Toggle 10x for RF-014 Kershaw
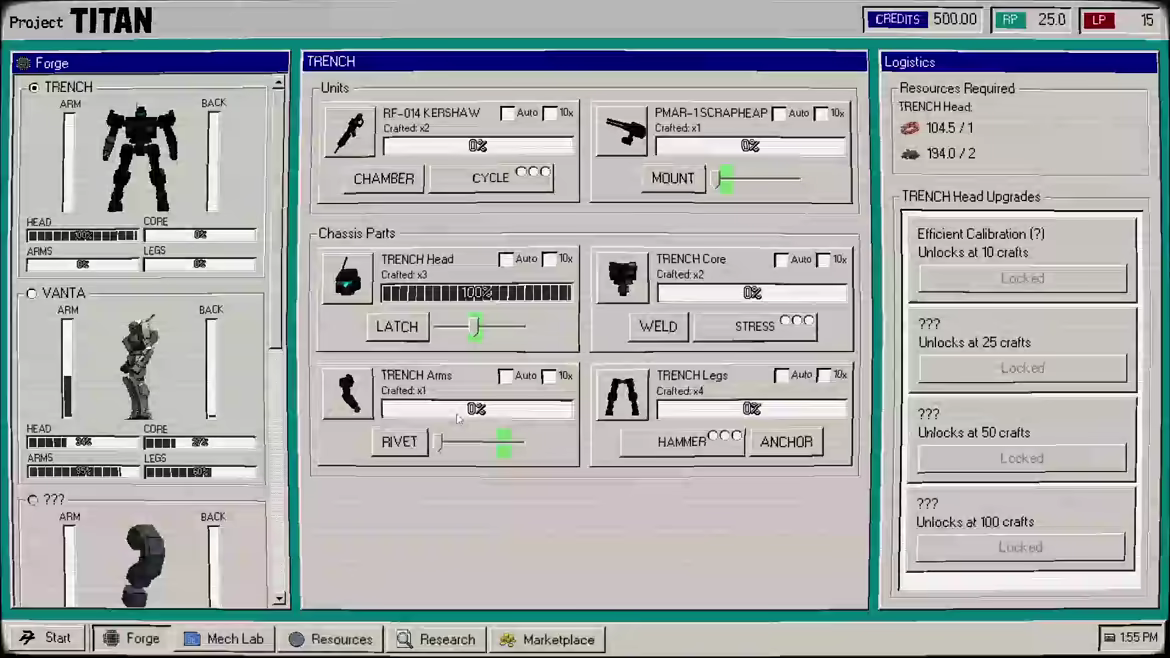 point(550,113)
